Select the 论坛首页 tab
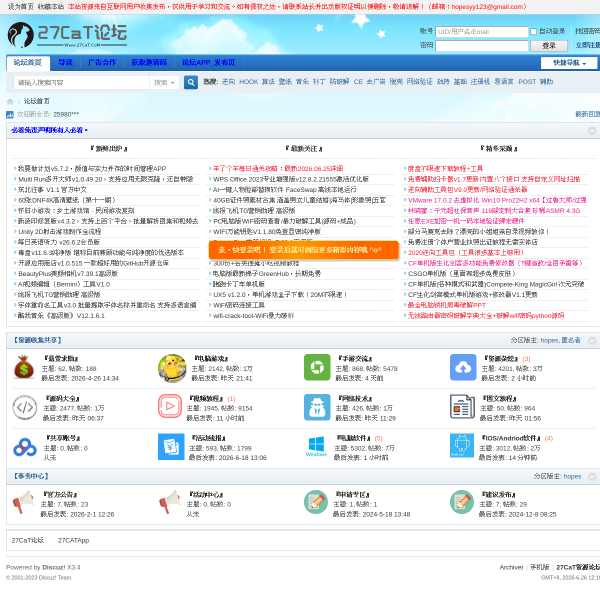This screenshot has height=600, width=600. tap(28, 63)
